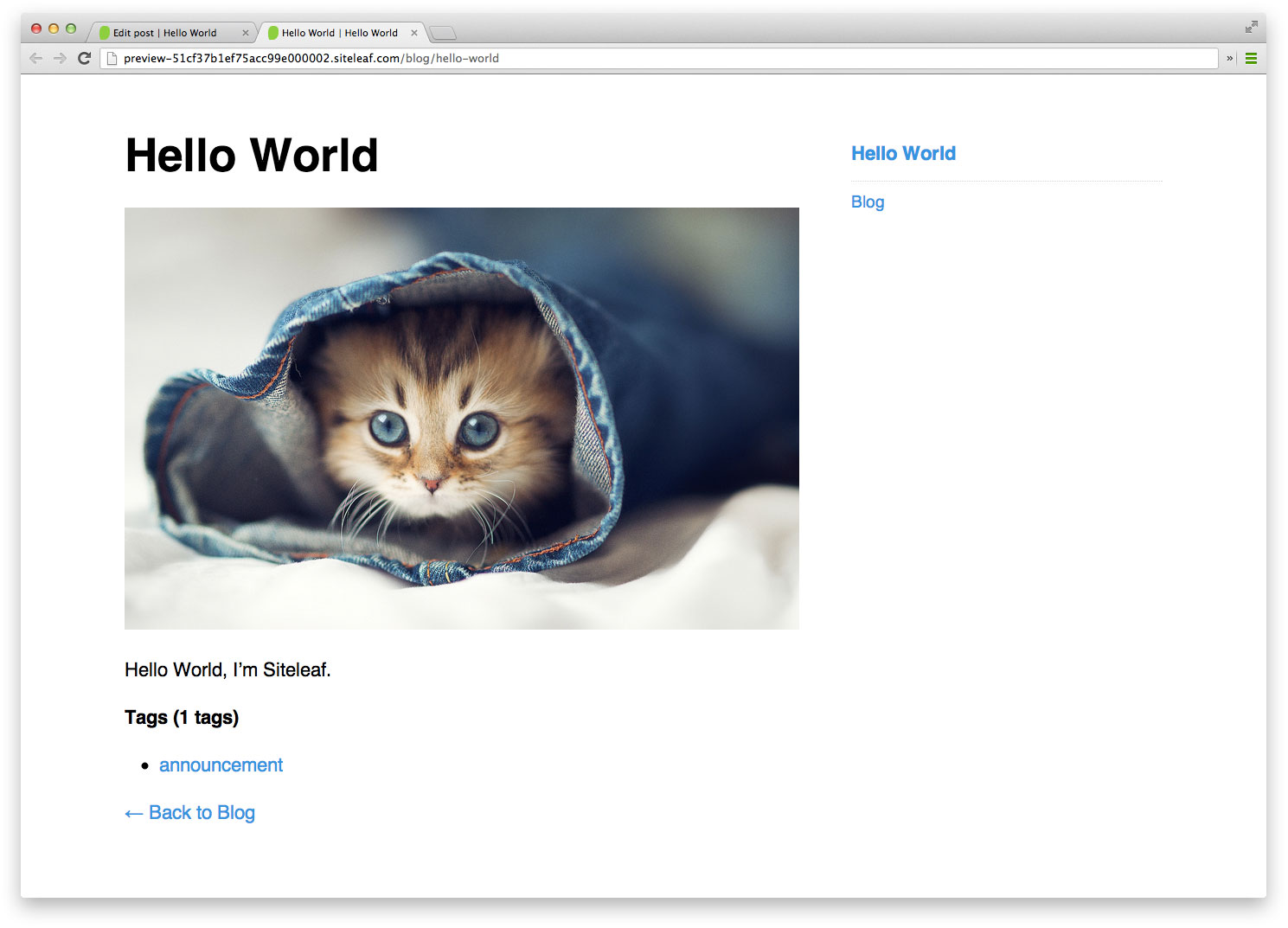This screenshot has width=1288, height=928.
Task: Click the kitten photo
Action: tap(462, 418)
